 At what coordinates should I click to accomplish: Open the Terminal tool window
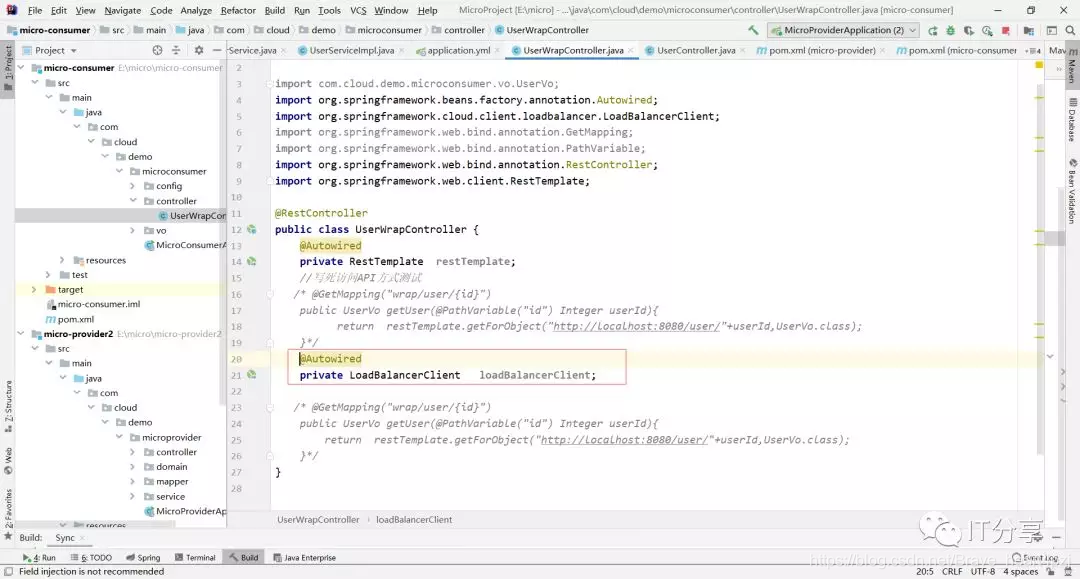click(x=195, y=558)
